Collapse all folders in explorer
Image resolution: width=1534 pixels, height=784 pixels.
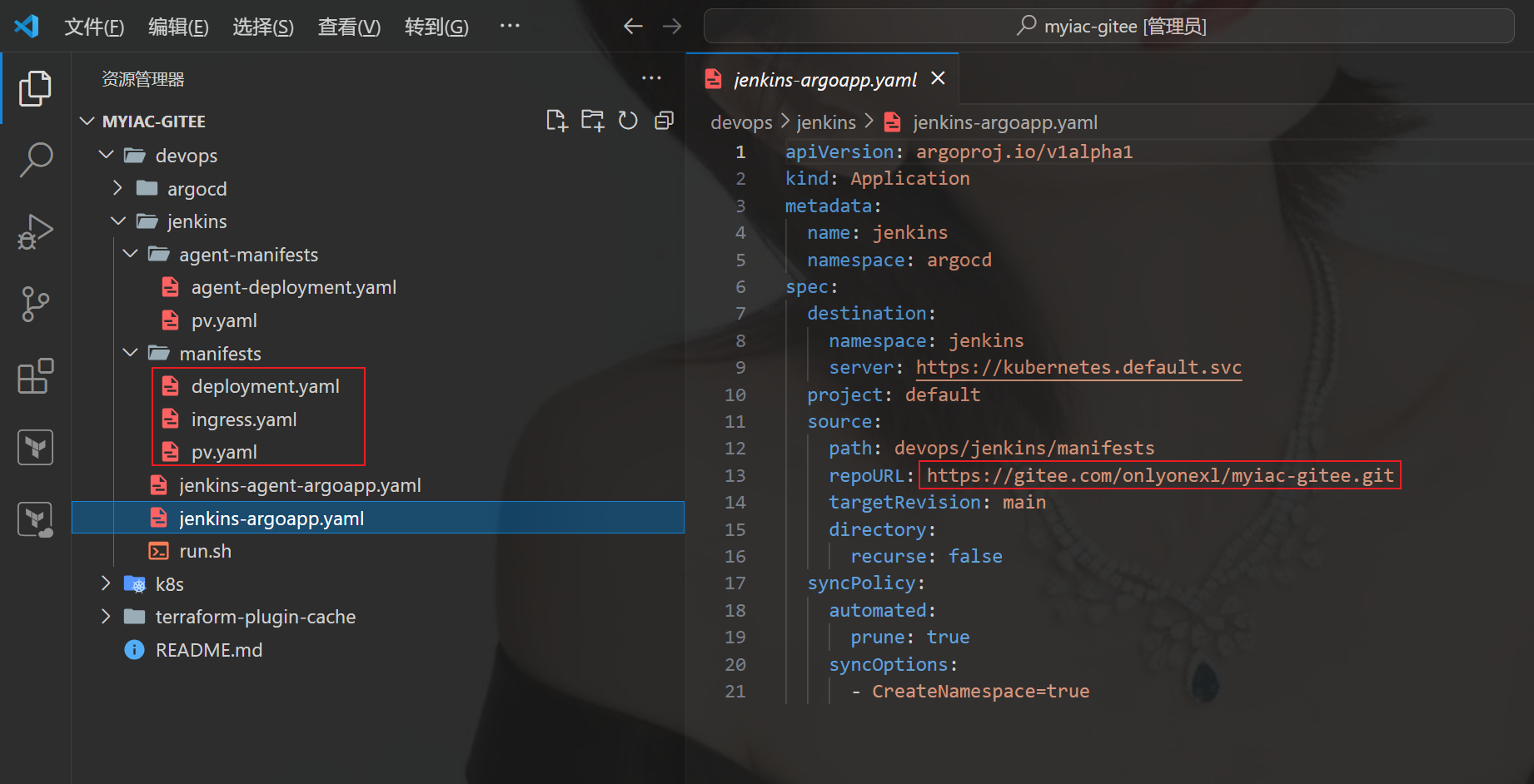(664, 121)
